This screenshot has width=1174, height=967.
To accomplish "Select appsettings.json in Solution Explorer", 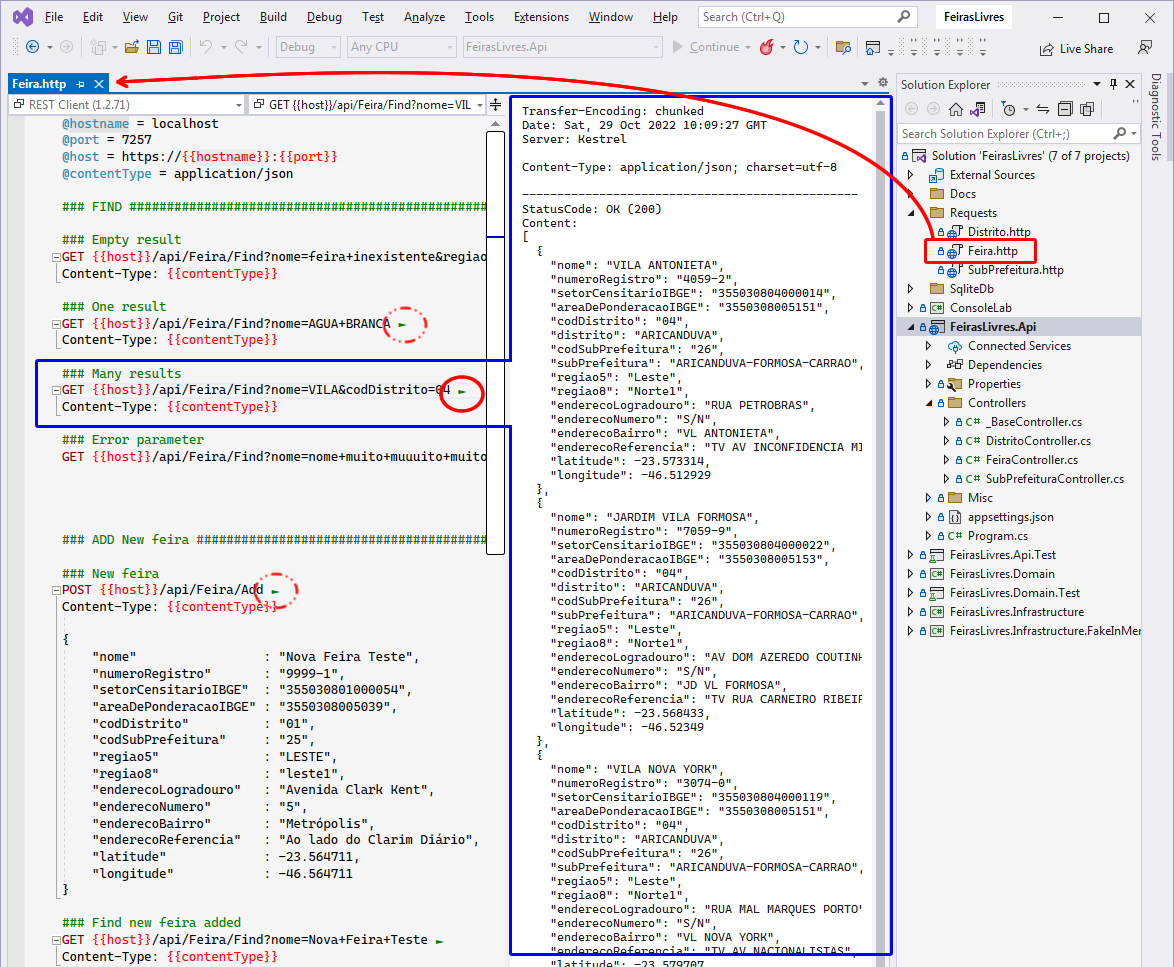I will 1010,517.
